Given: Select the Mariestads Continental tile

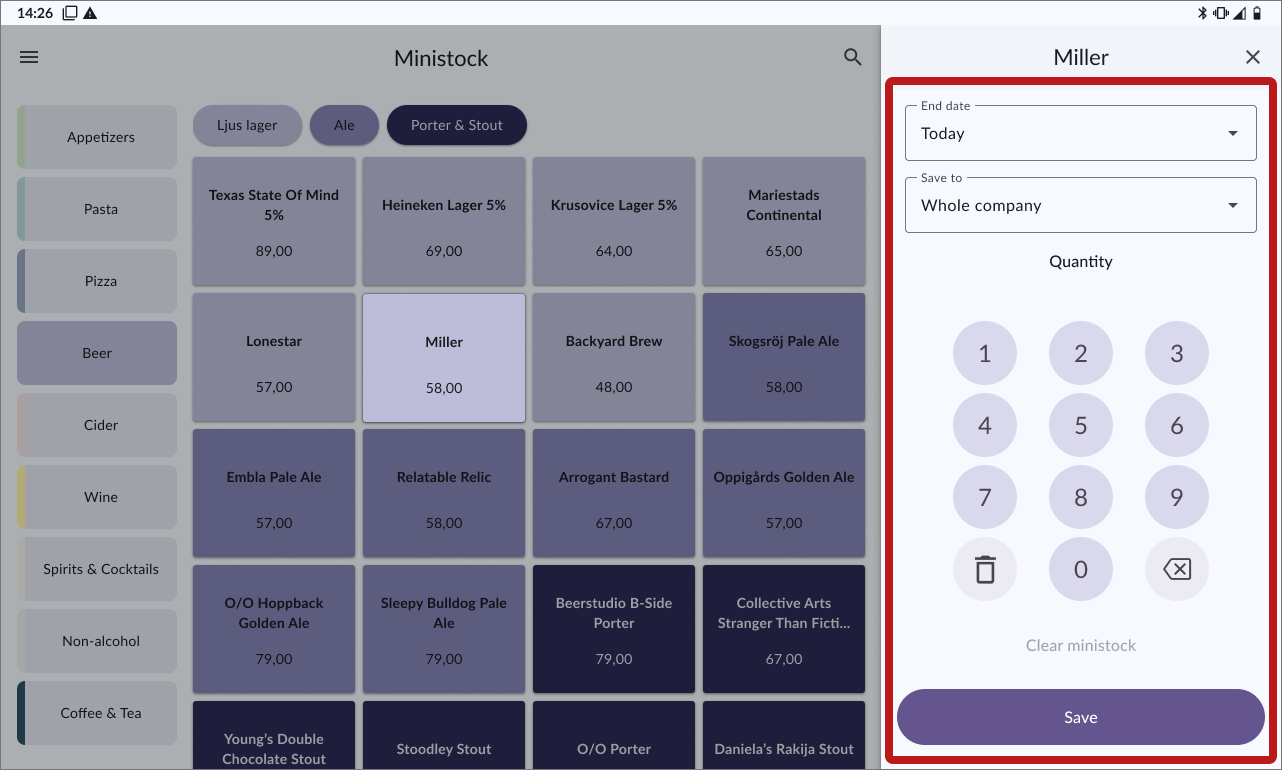Looking at the screenshot, I should (x=784, y=222).
